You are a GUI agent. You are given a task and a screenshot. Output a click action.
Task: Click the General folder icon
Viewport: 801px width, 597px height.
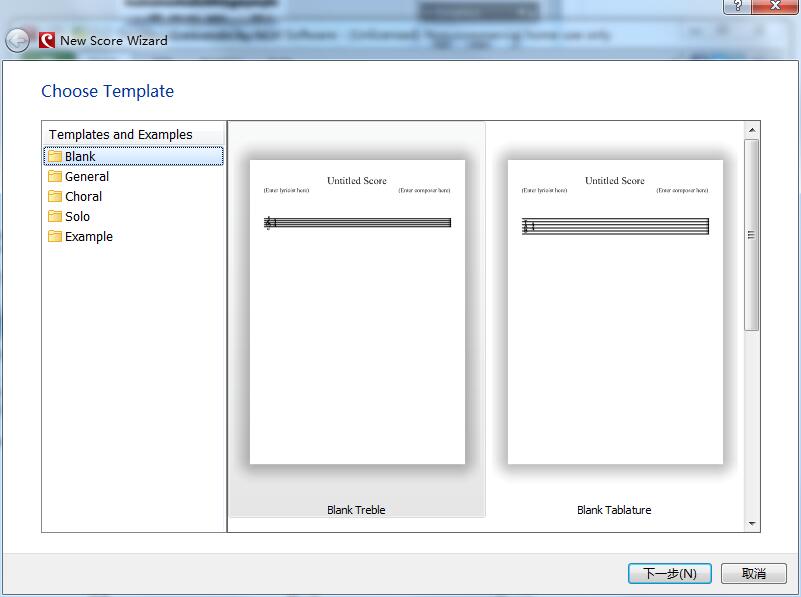pyautogui.click(x=55, y=176)
